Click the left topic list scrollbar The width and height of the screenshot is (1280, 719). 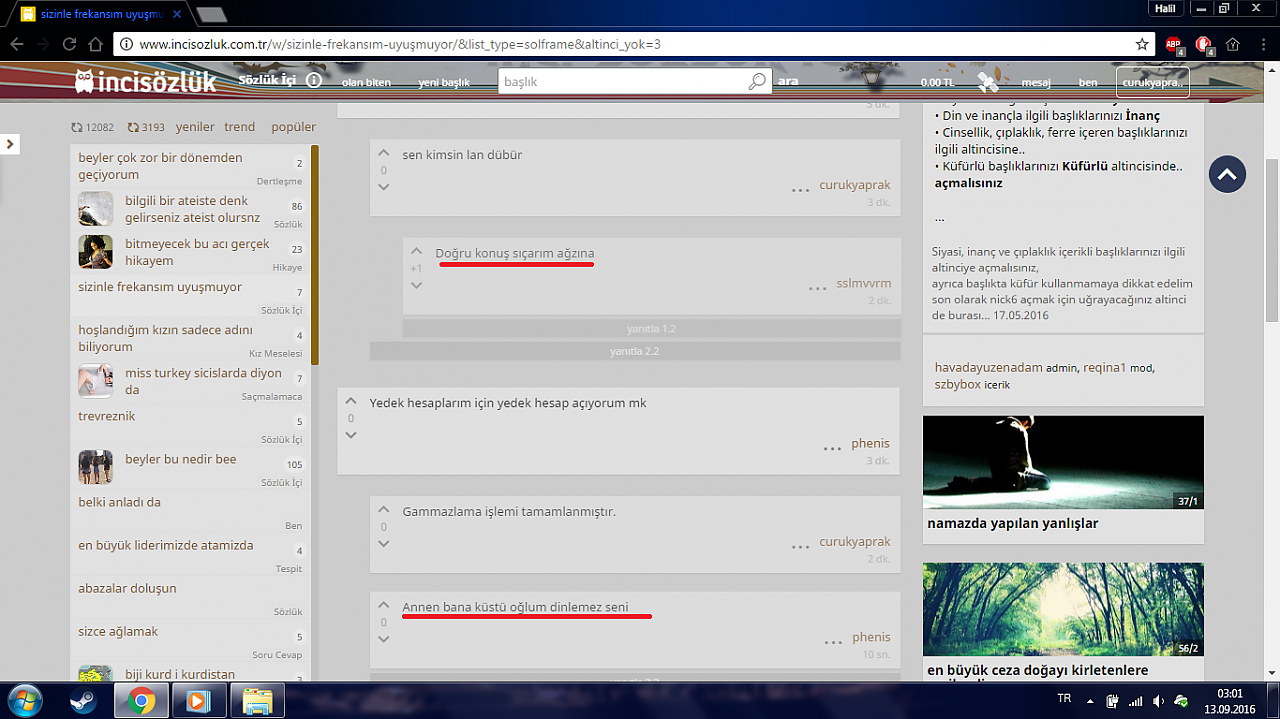pos(315,255)
